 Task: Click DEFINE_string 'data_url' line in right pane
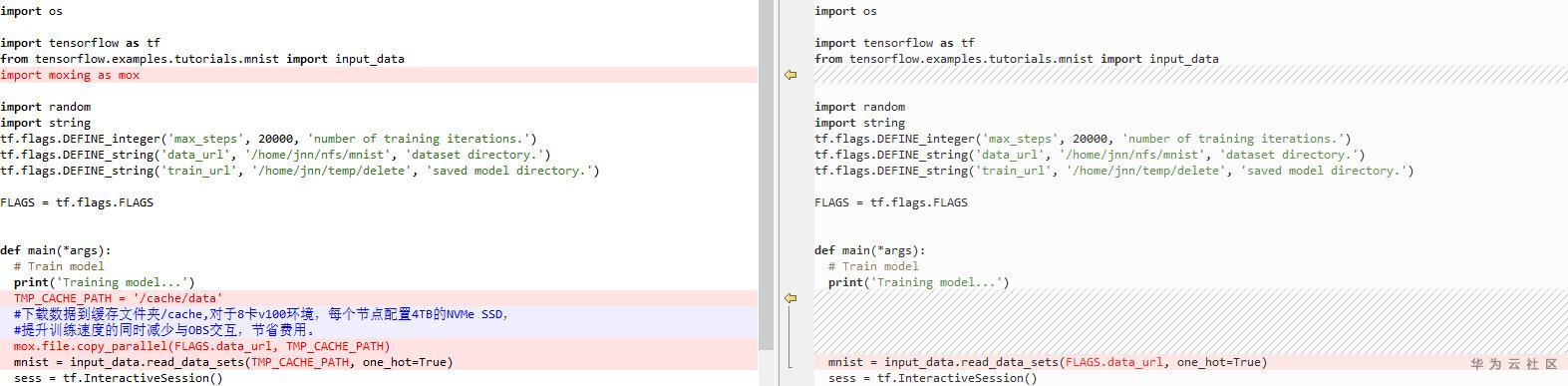click(1090, 155)
